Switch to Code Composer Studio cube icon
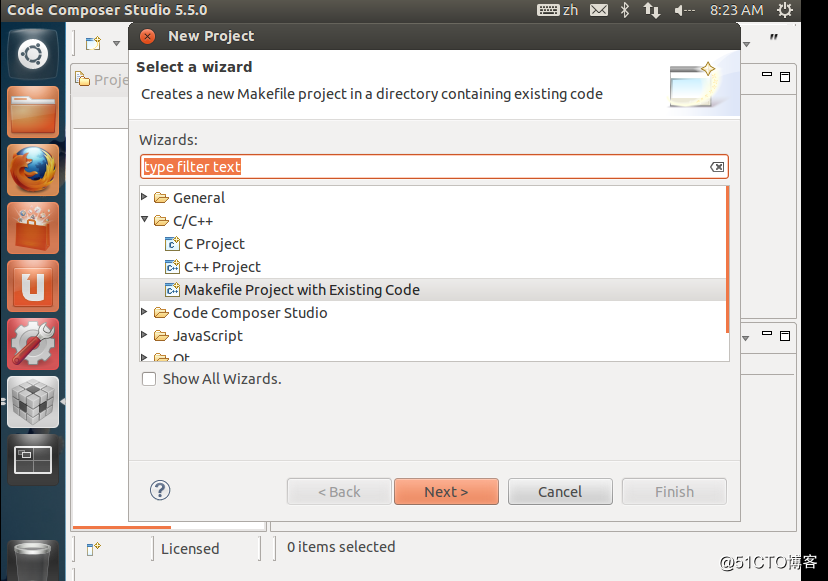 pos(33,402)
